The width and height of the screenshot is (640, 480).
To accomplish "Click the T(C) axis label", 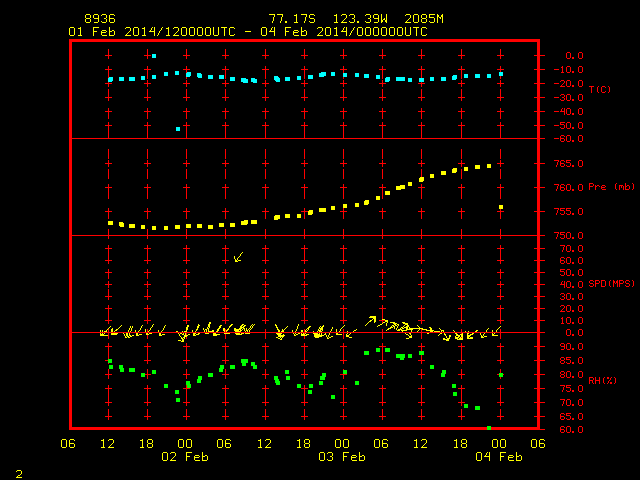I will (600, 89).
